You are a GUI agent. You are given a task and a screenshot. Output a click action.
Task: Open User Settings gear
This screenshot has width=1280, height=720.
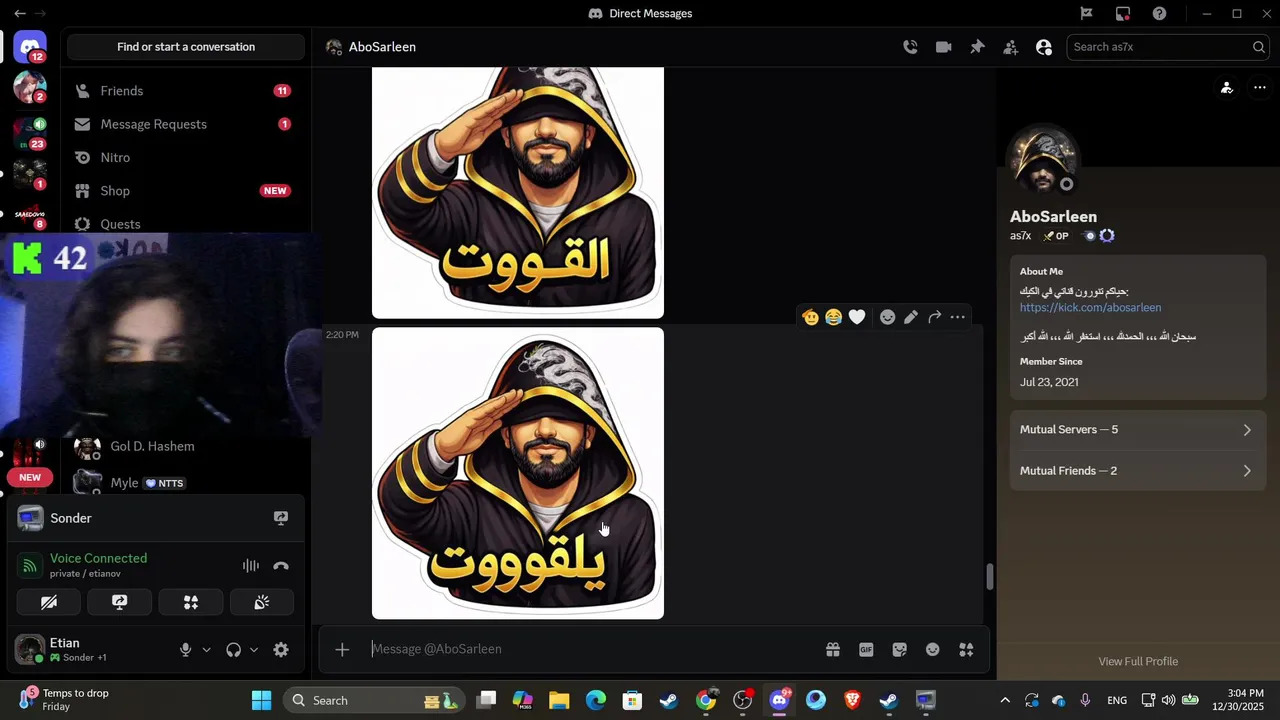tap(281, 650)
